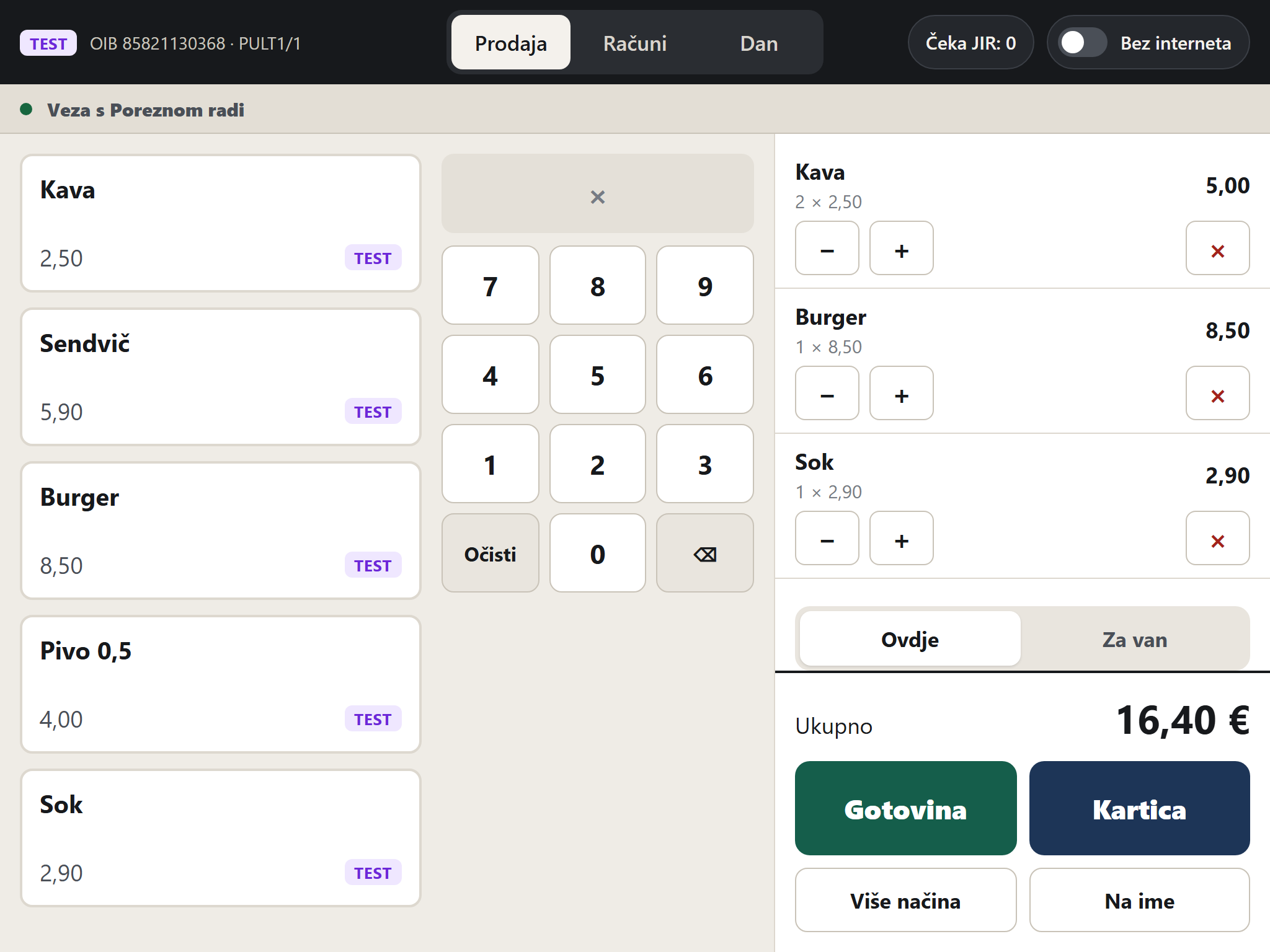1270x952 pixels.
Task: Switch to the Dan tab
Action: pyautogui.click(x=759, y=43)
